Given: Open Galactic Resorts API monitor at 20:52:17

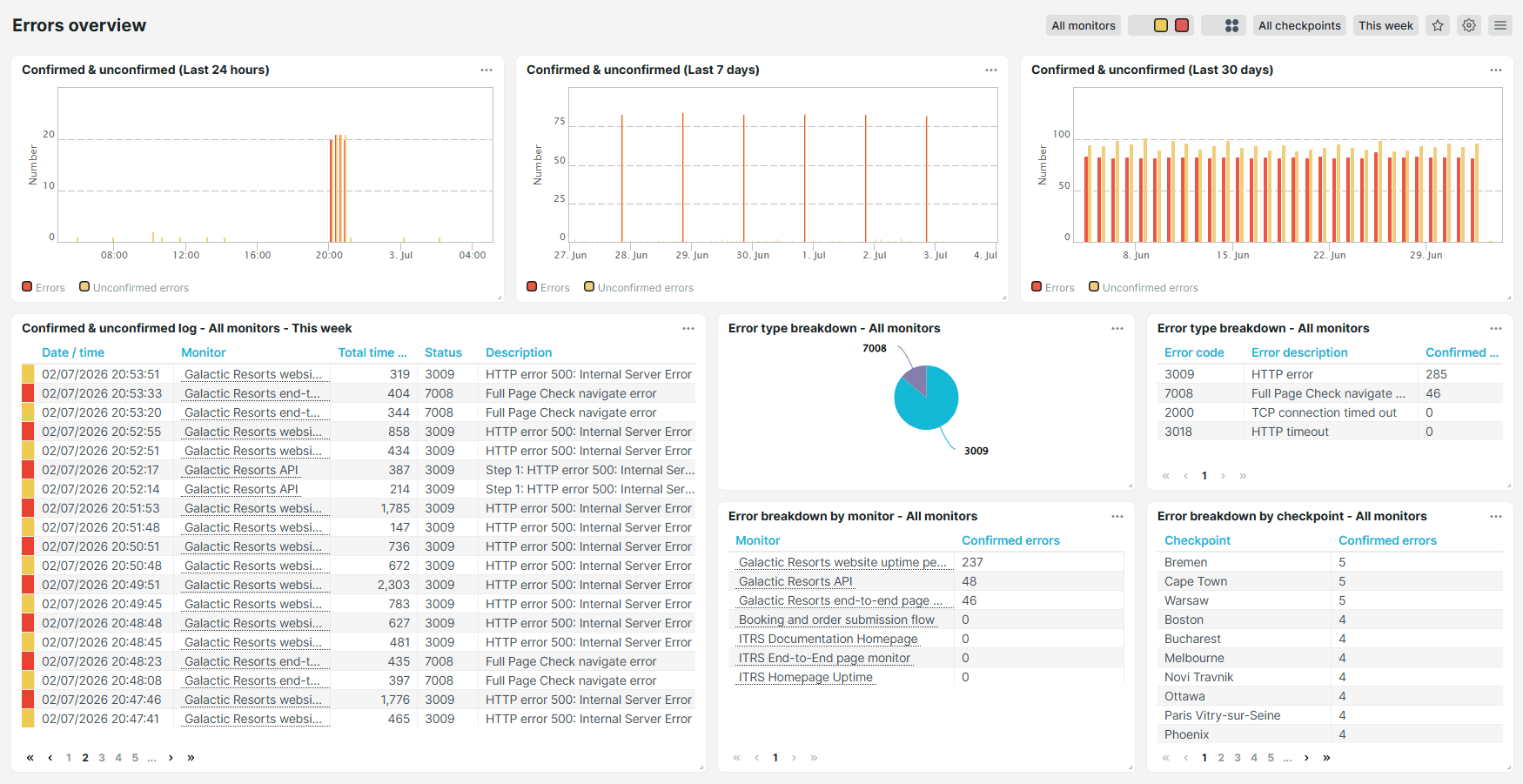Looking at the screenshot, I should coord(241,470).
